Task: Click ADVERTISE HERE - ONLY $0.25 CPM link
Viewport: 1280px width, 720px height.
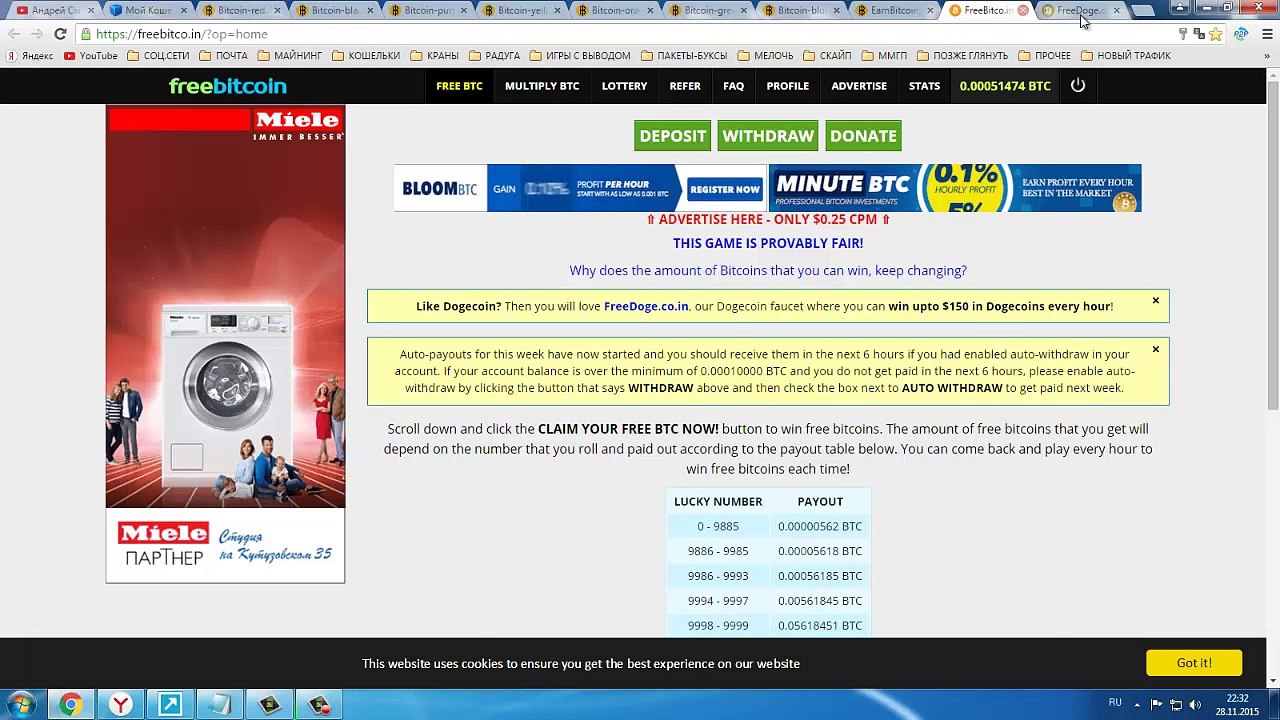Action: click(x=768, y=219)
